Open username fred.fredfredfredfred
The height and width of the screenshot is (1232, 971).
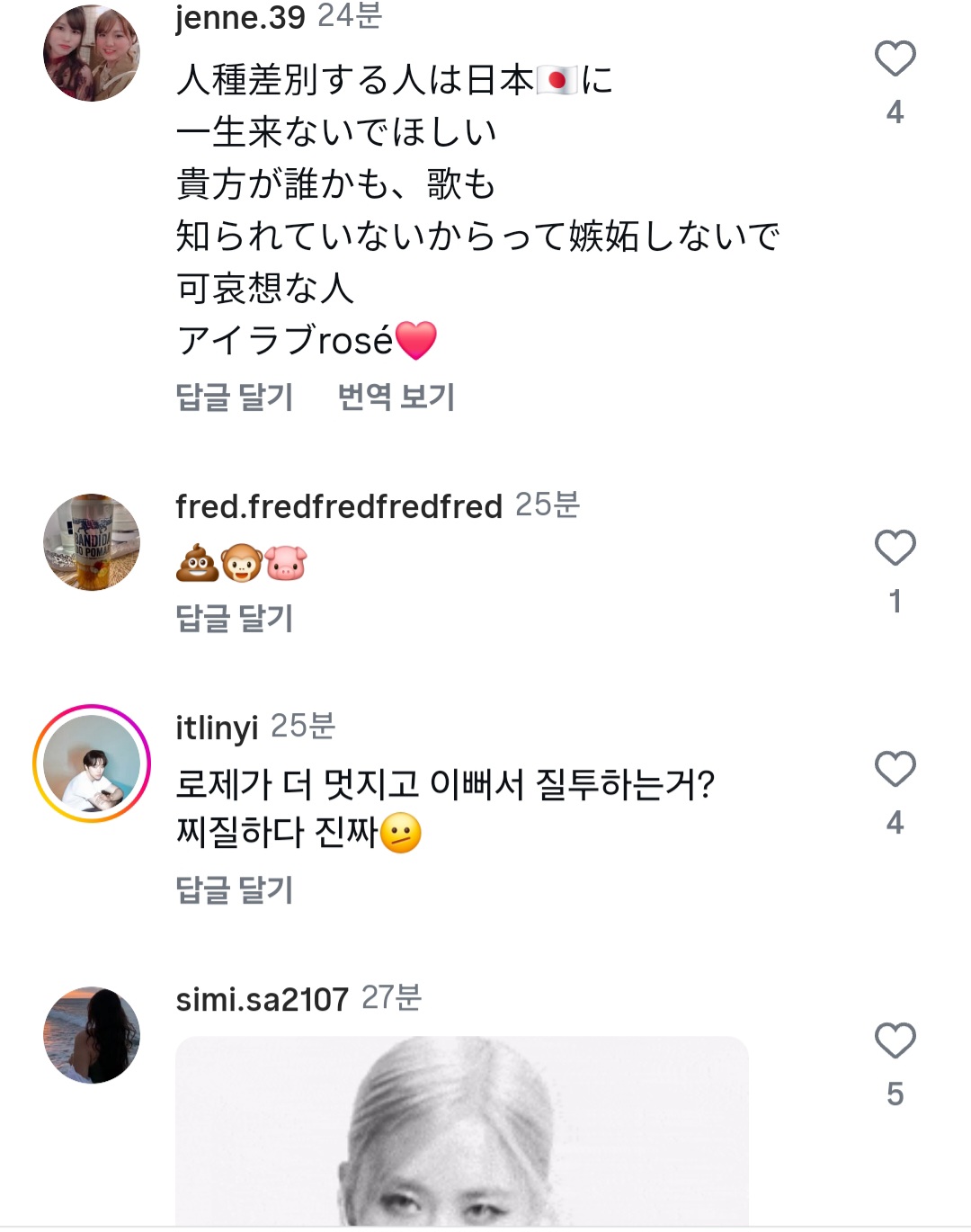click(x=339, y=506)
